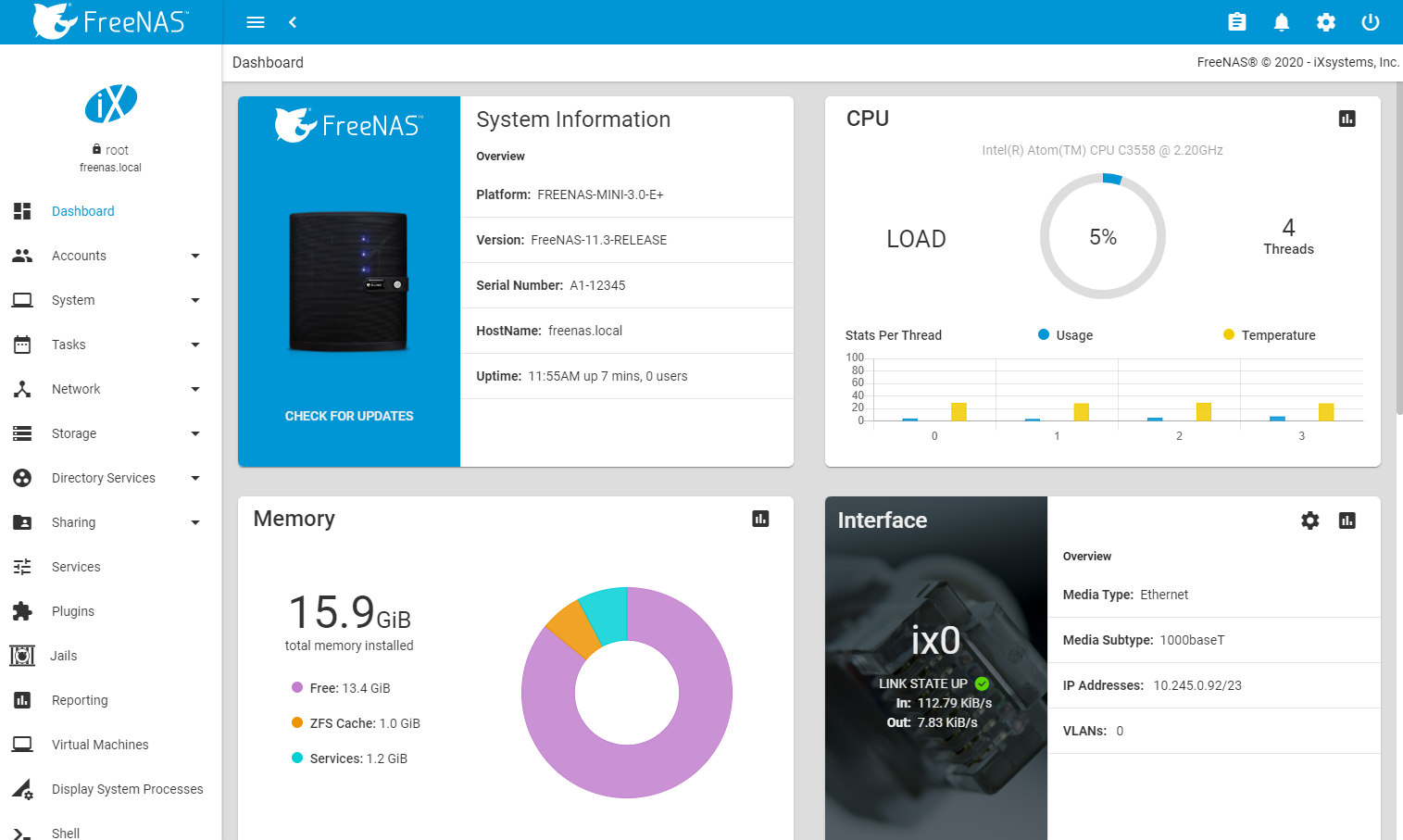Expand the Sharing menu arrow

pyautogui.click(x=194, y=522)
